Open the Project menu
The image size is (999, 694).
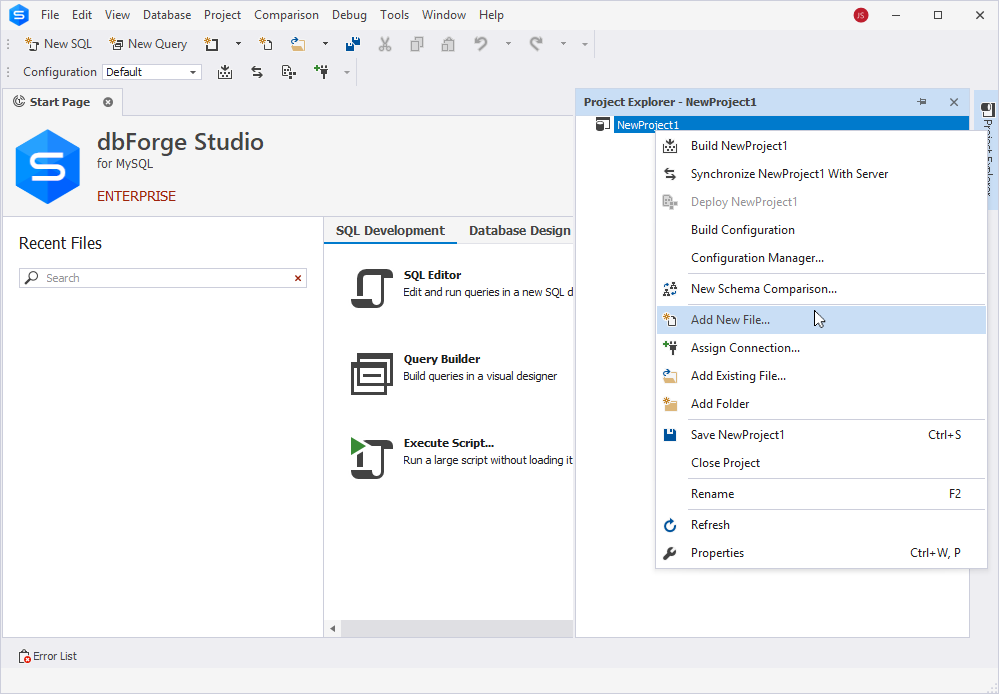[222, 15]
